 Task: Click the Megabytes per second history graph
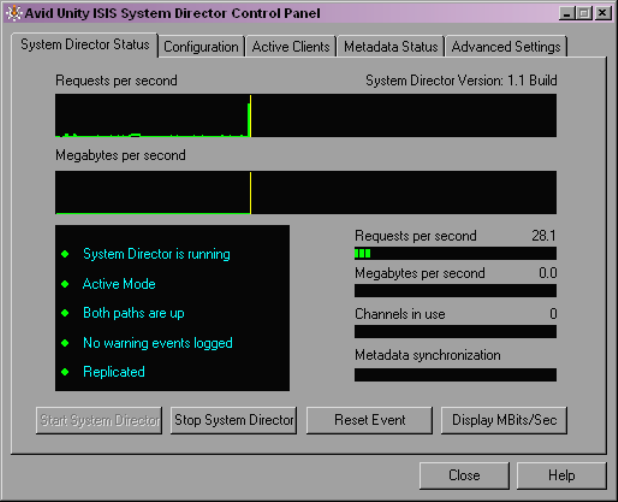tap(306, 192)
